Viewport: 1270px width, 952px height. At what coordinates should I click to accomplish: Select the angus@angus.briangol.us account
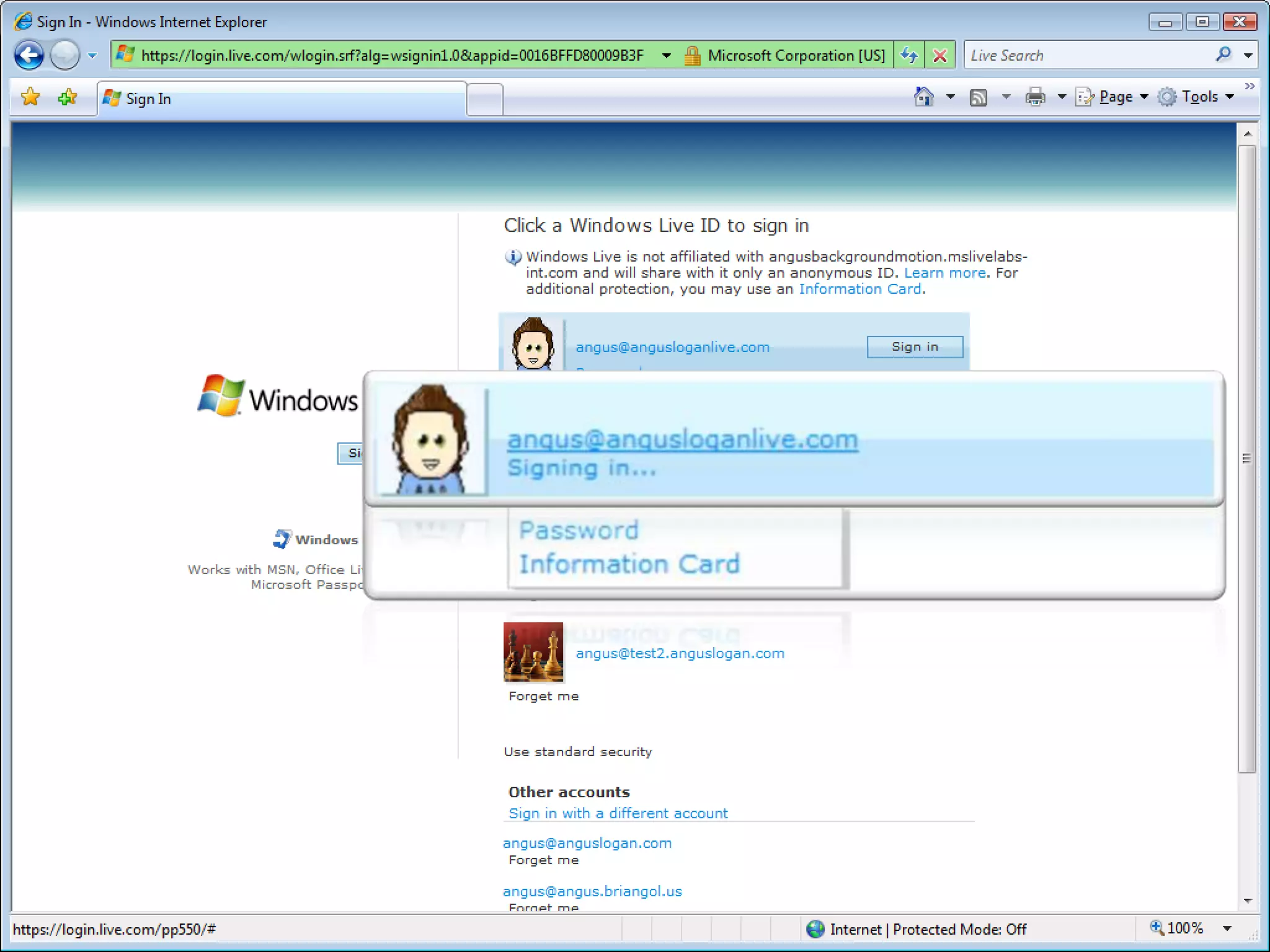click(x=592, y=891)
